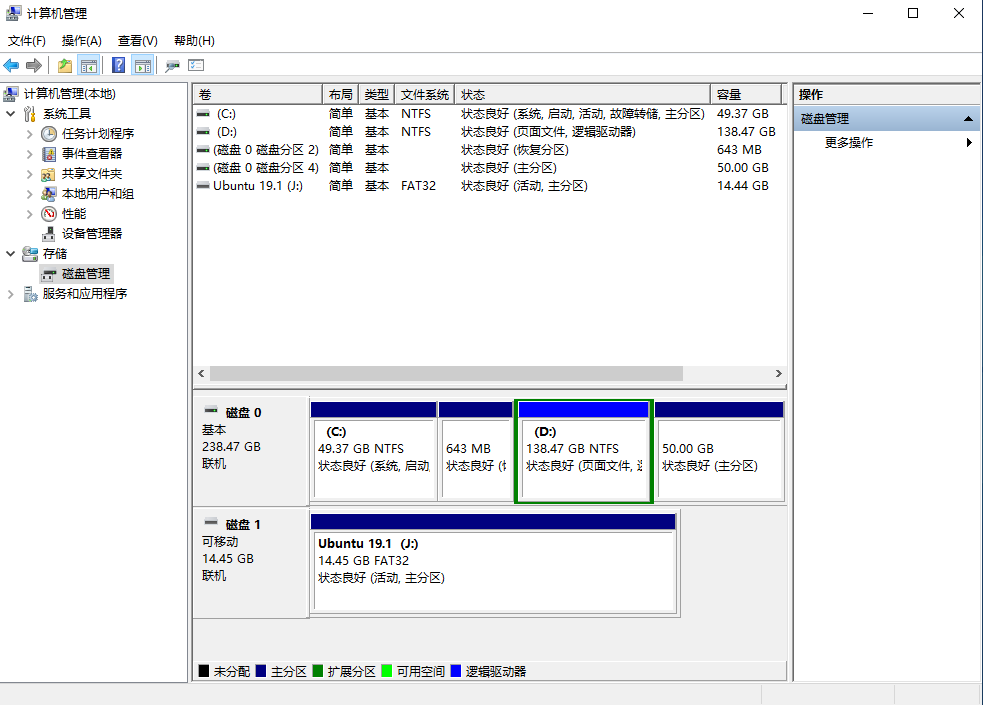Image resolution: width=983 pixels, height=705 pixels.
Task: Select the (D:) volume row in list
Action: [x=489, y=132]
